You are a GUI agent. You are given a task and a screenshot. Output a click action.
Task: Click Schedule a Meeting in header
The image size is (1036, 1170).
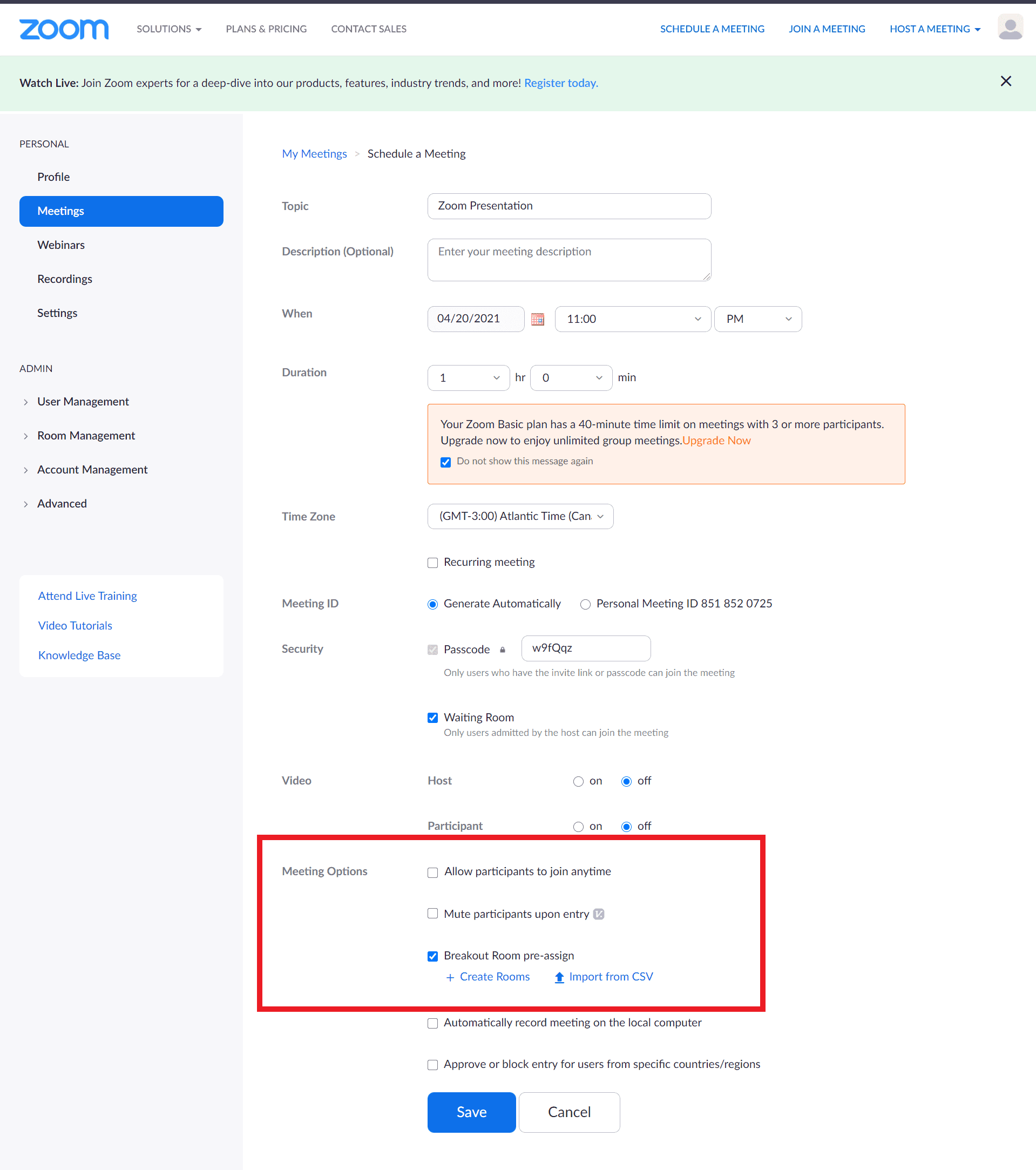click(712, 29)
